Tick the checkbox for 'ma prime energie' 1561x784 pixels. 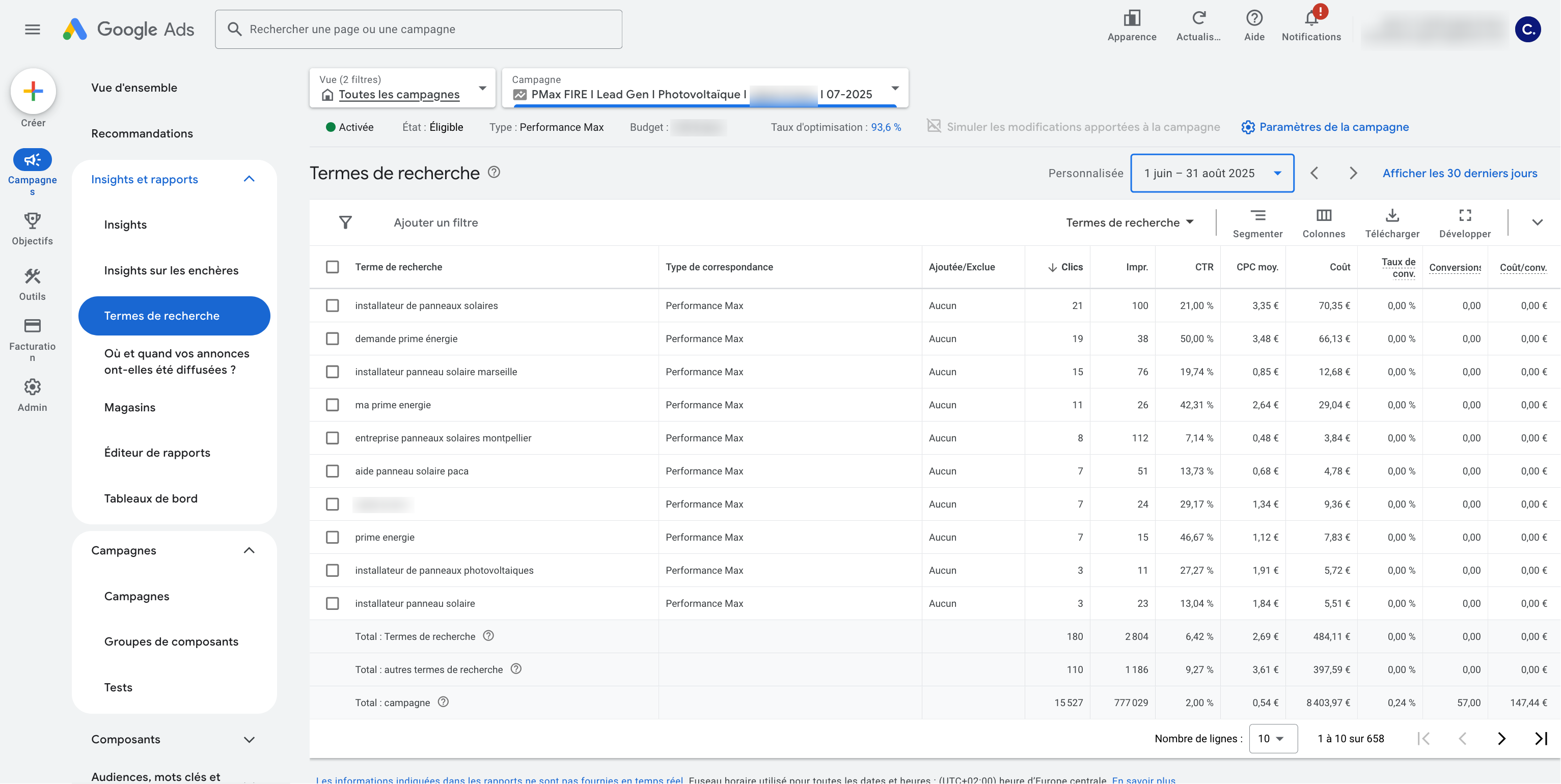point(332,405)
